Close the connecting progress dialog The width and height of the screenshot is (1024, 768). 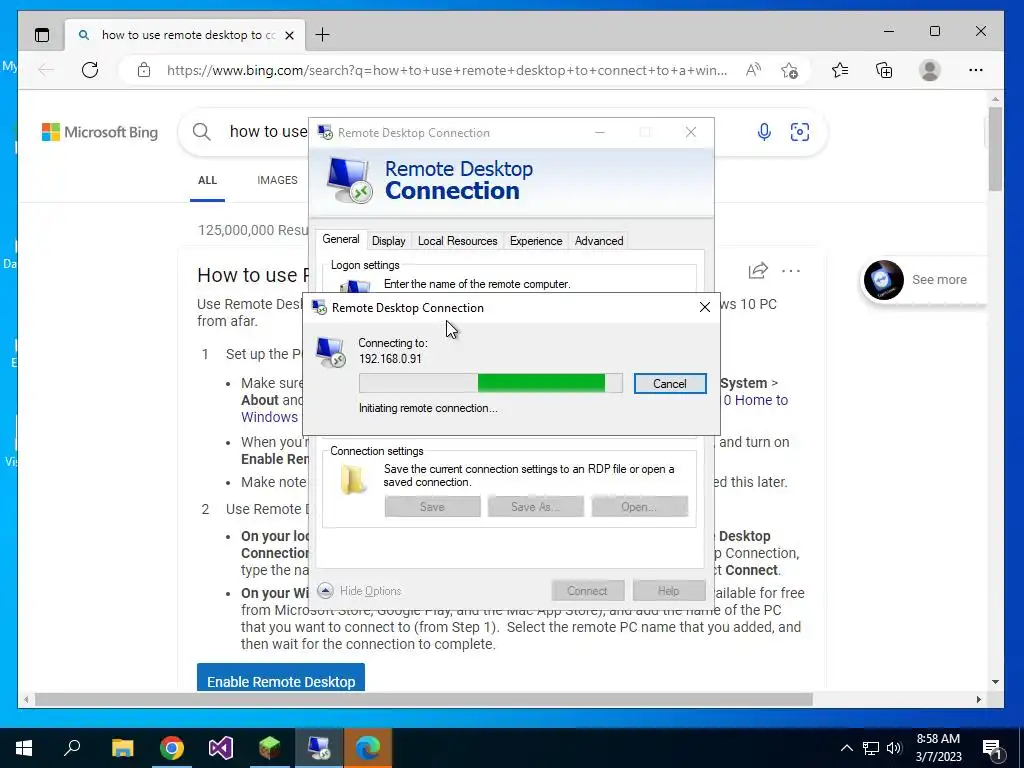coord(705,307)
